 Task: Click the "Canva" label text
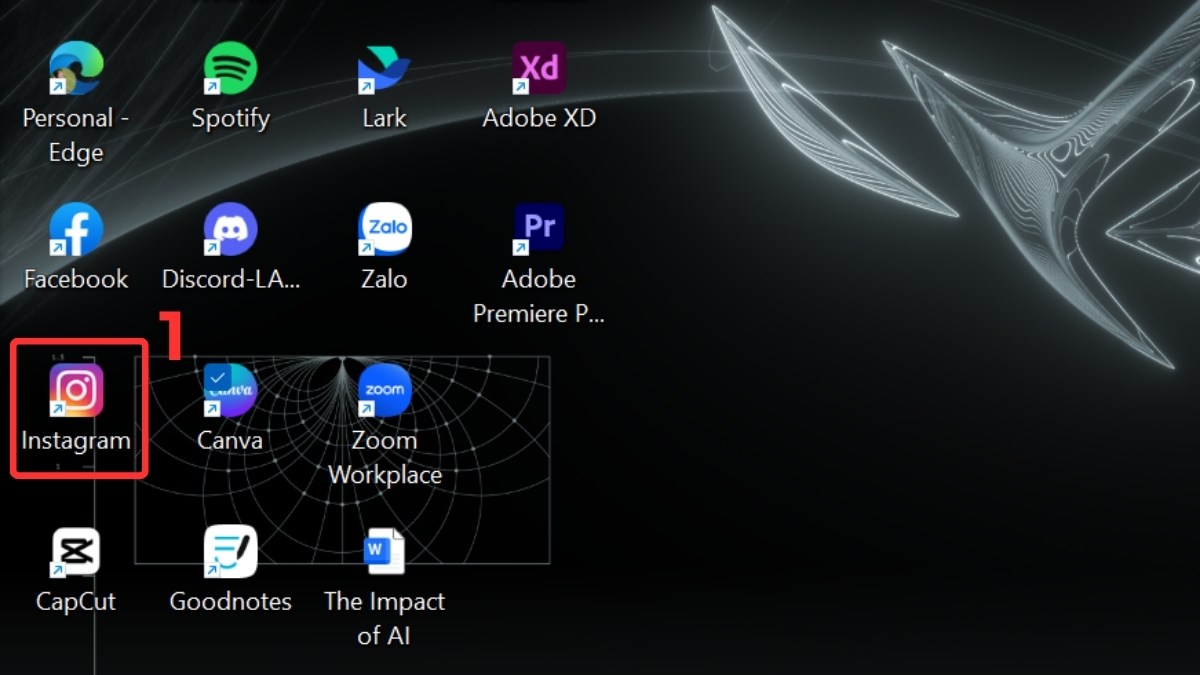pos(230,440)
